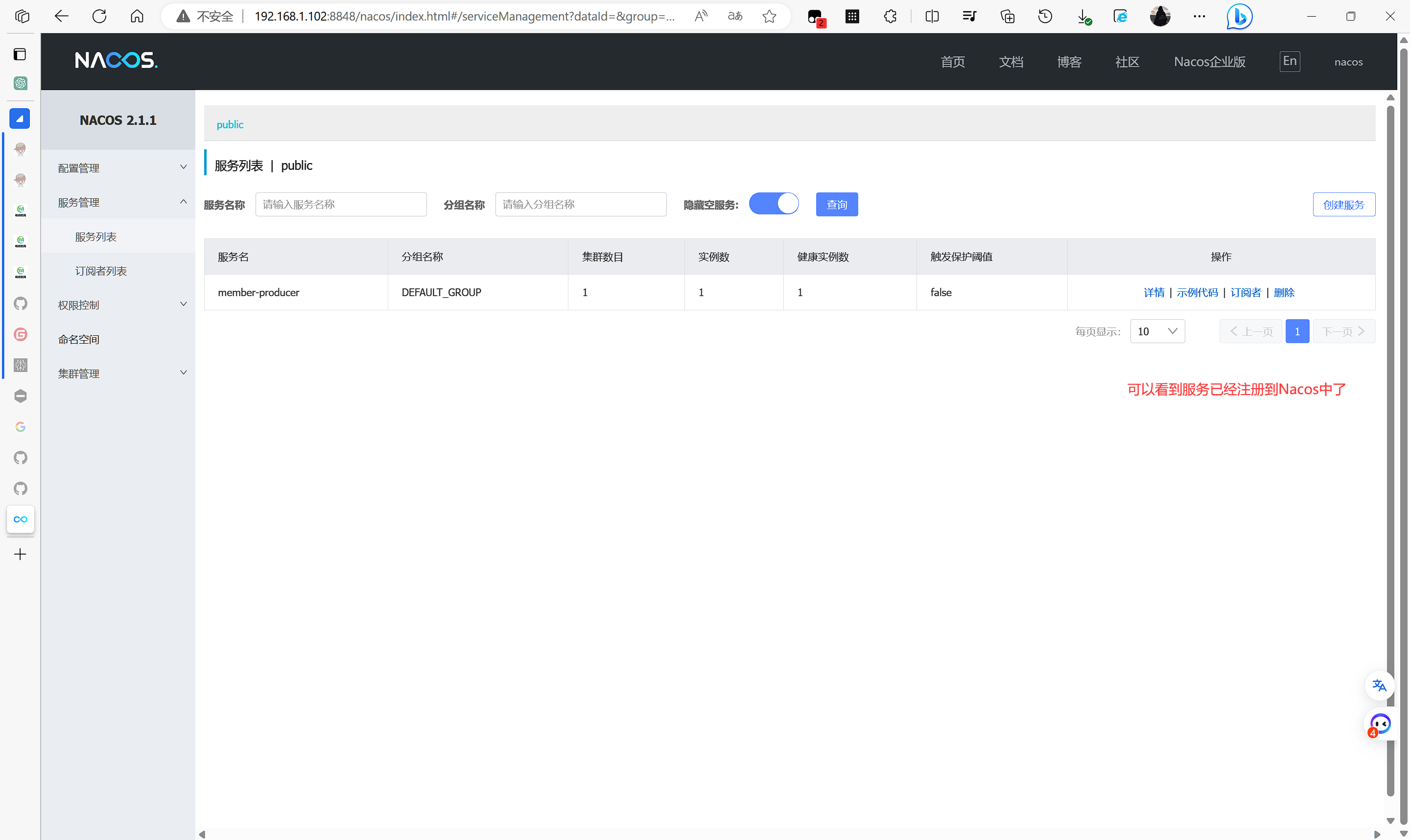Screen dimensions: 1410x840
Task: Click the home page icon
Action: (x=137, y=17)
